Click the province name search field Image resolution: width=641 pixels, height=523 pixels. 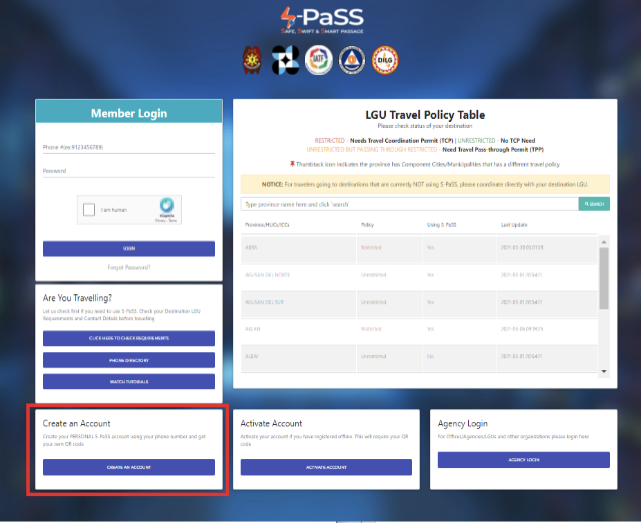[410, 204]
